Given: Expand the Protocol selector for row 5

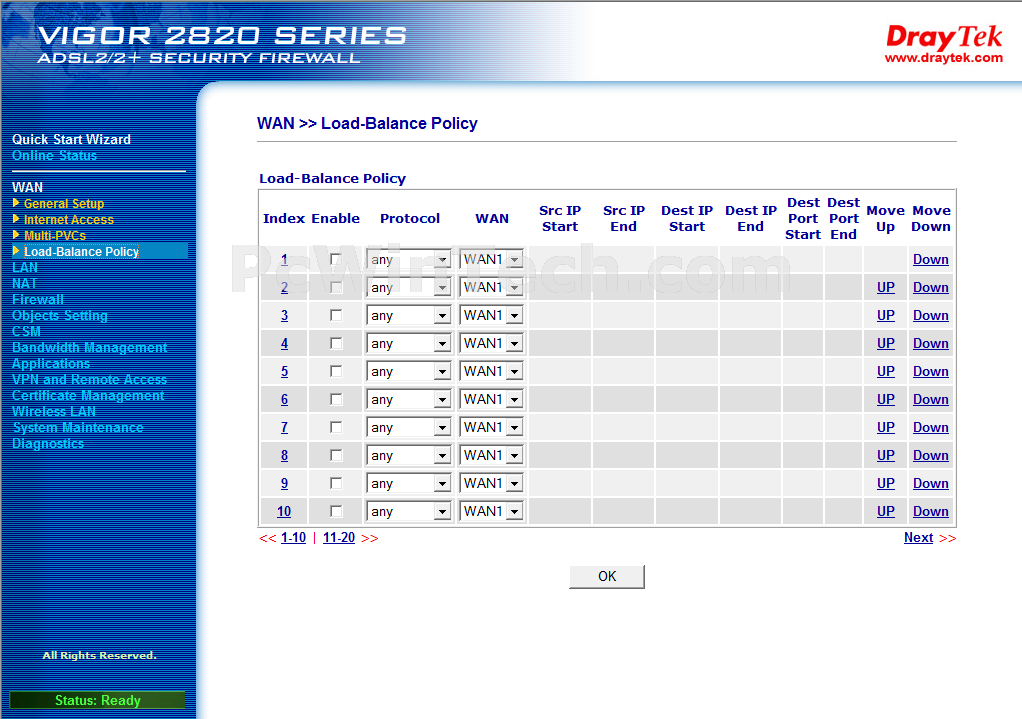Looking at the screenshot, I should [x=408, y=372].
